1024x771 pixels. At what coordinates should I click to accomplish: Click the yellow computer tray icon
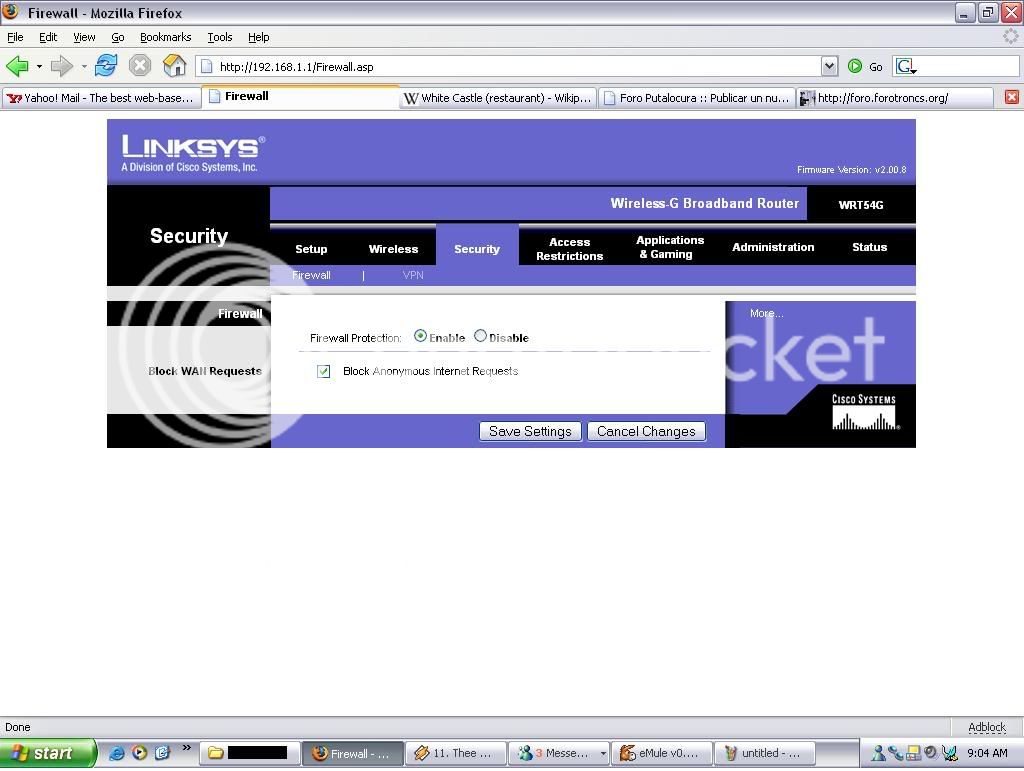click(913, 753)
